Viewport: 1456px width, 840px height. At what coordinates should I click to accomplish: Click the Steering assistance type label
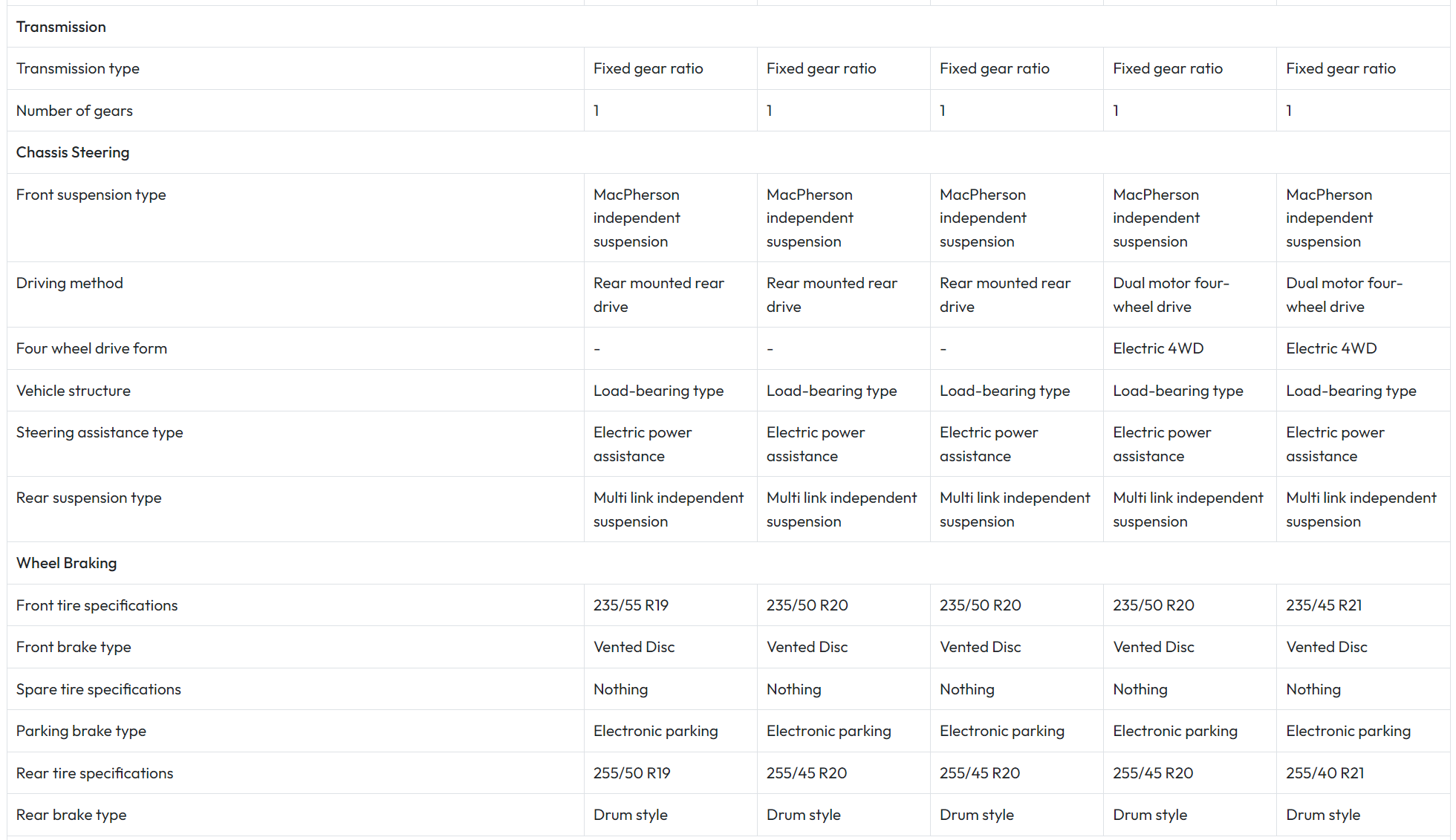pos(100,432)
